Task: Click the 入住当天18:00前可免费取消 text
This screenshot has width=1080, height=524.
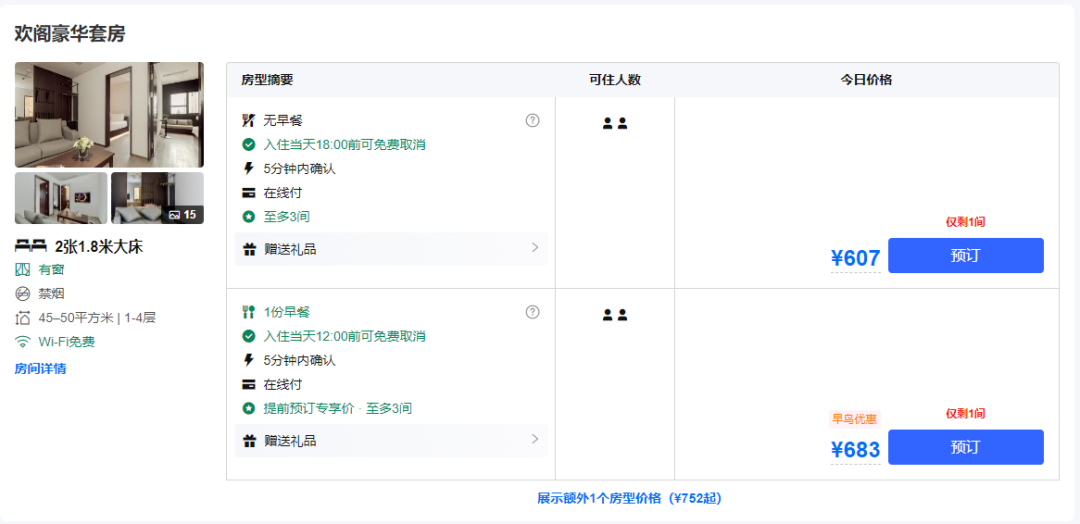Action: [x=344, y=145]
